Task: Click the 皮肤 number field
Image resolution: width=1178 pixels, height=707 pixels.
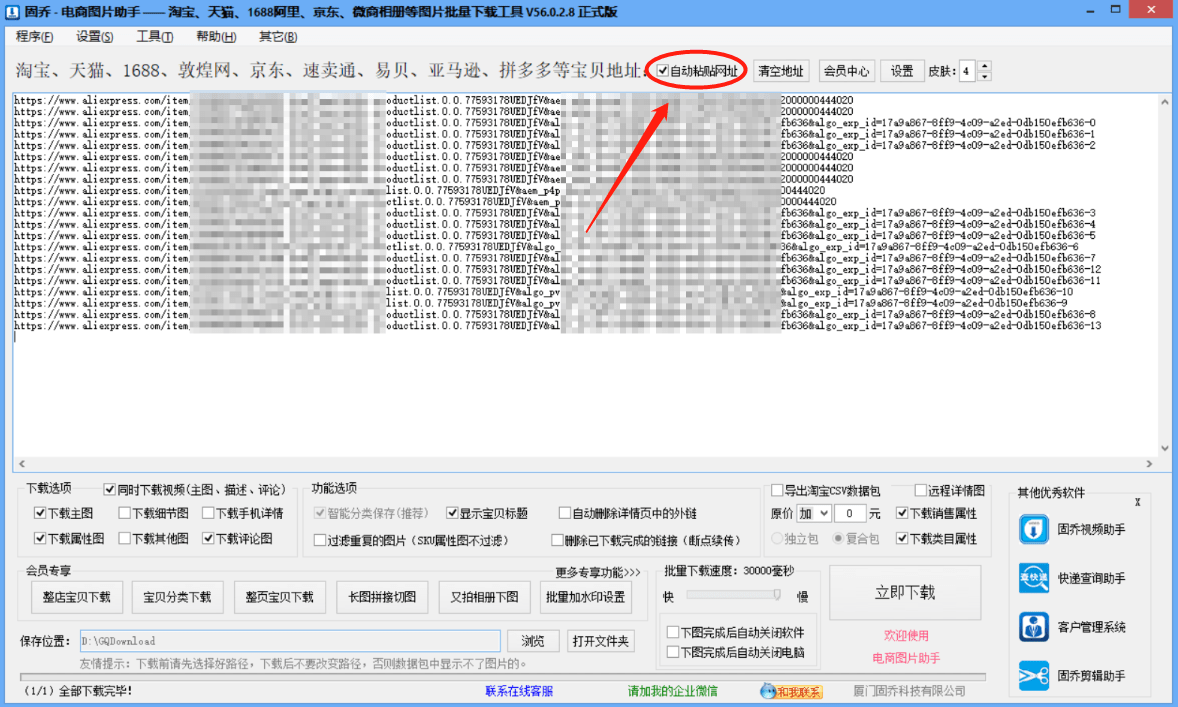Action: click(x=968, y=71)
